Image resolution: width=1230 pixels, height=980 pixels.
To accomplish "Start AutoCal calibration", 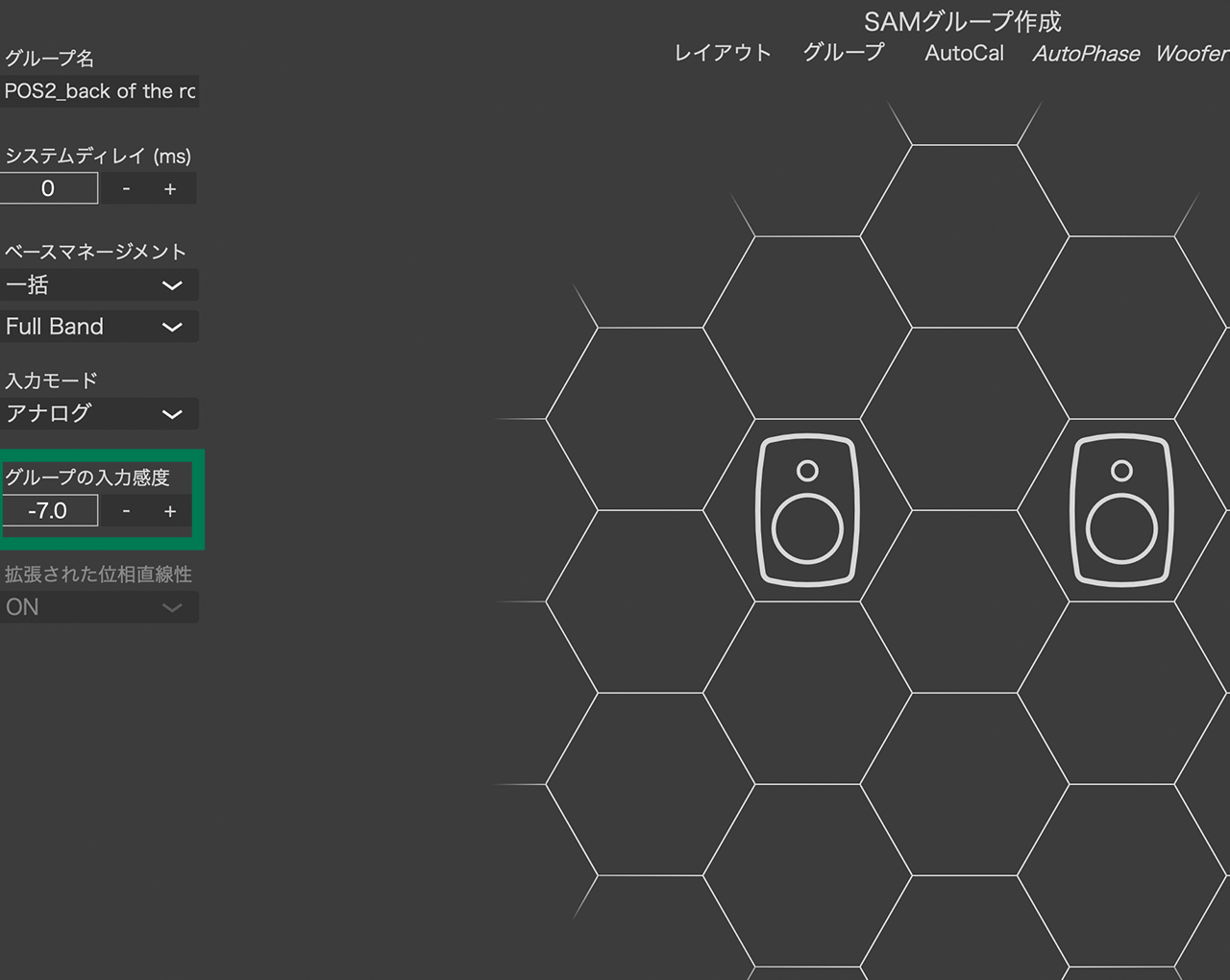I will [964, 54].
